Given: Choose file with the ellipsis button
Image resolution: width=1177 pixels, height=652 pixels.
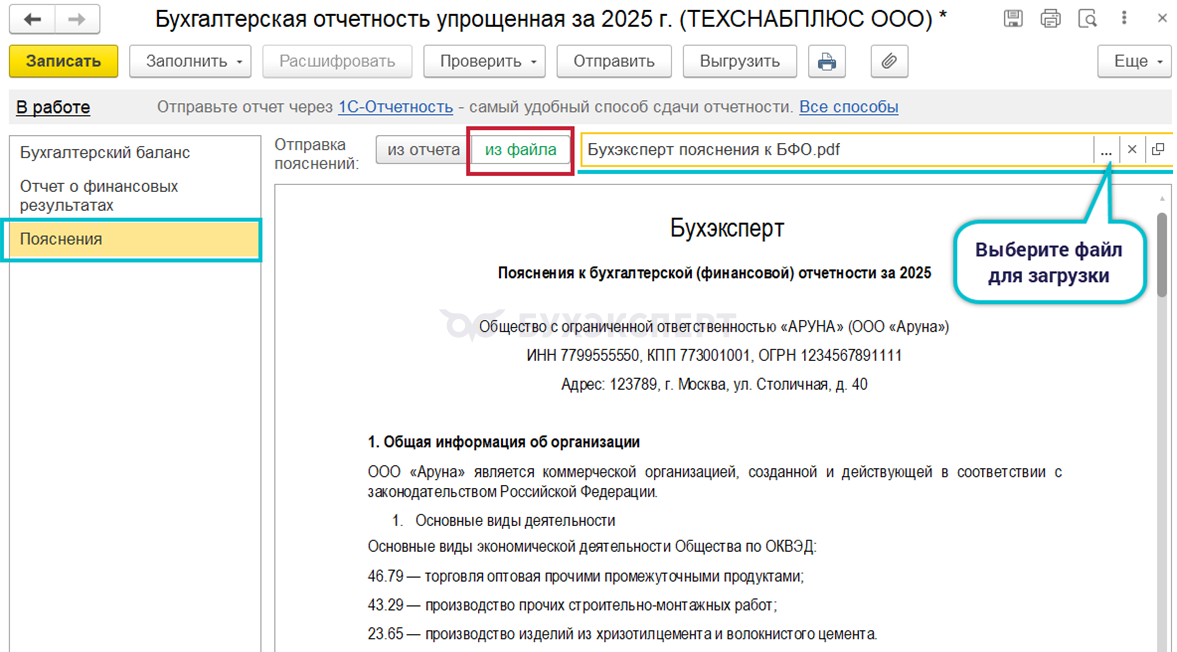Looking at the screenshot, I should [x=1106, y=150].
